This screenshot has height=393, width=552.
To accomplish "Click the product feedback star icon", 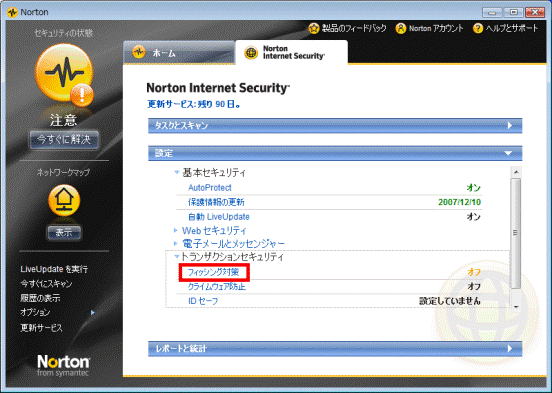I will pos(314,29).
